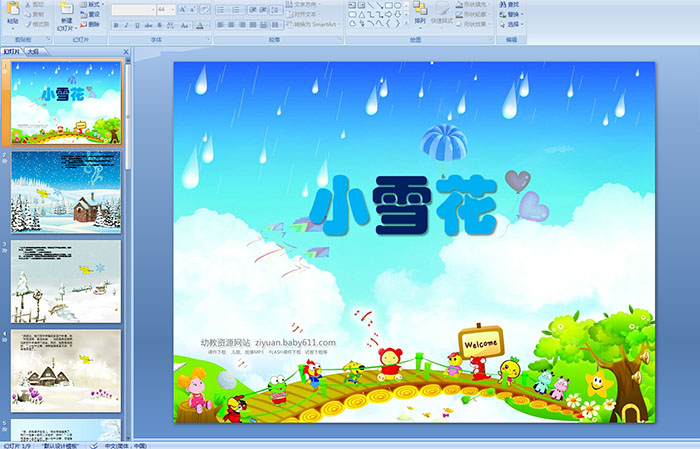700x449 pixels.
Task: Toggle Italic text formatting
Action: pos(126,25)
